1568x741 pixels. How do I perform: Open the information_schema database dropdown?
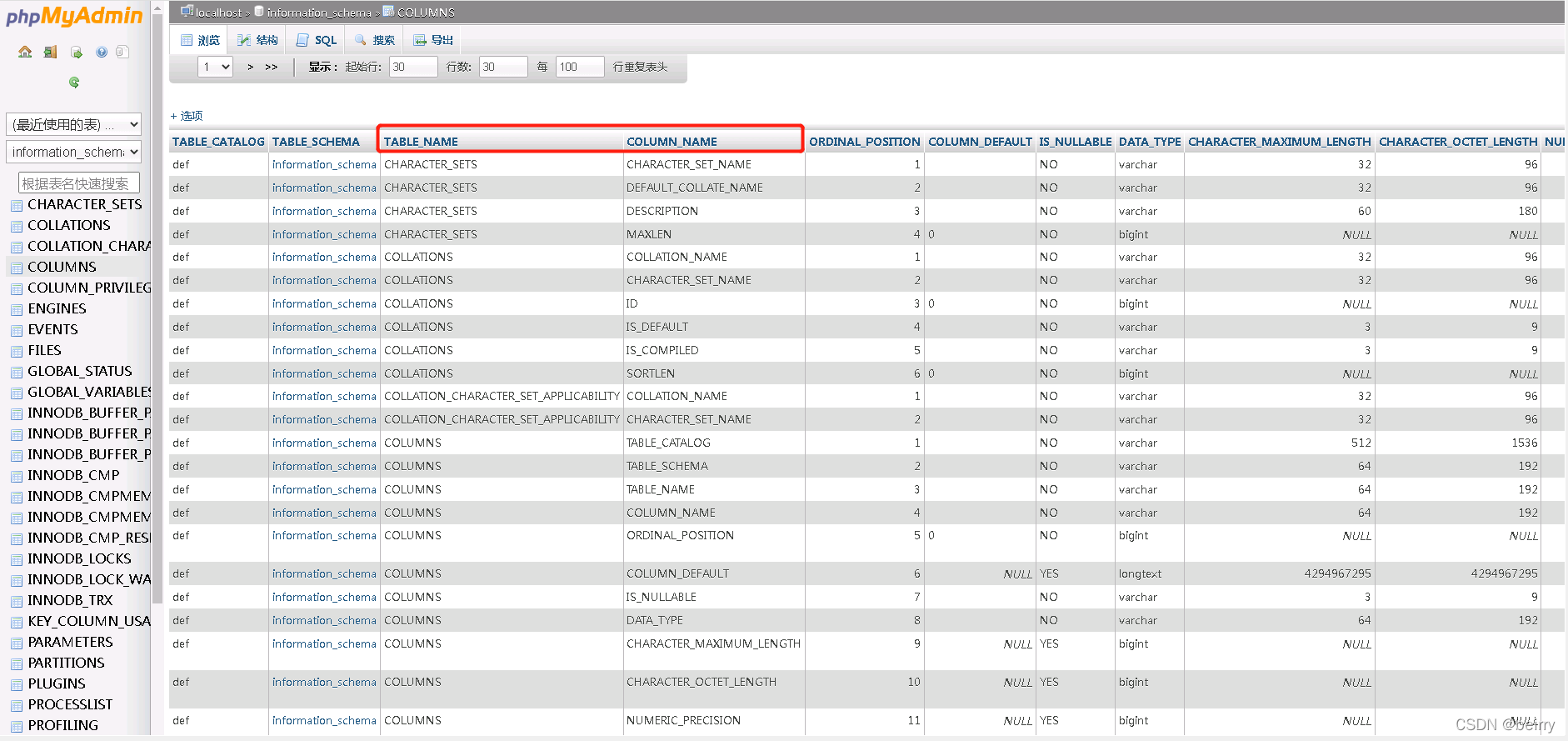[x=73, y=152]
